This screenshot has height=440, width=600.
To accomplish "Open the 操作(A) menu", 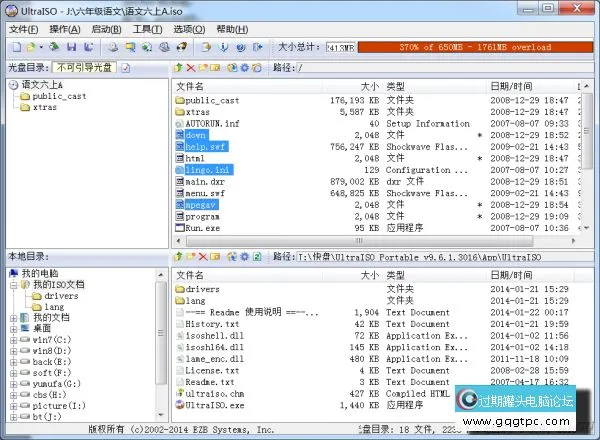I will tap(65, 29).
